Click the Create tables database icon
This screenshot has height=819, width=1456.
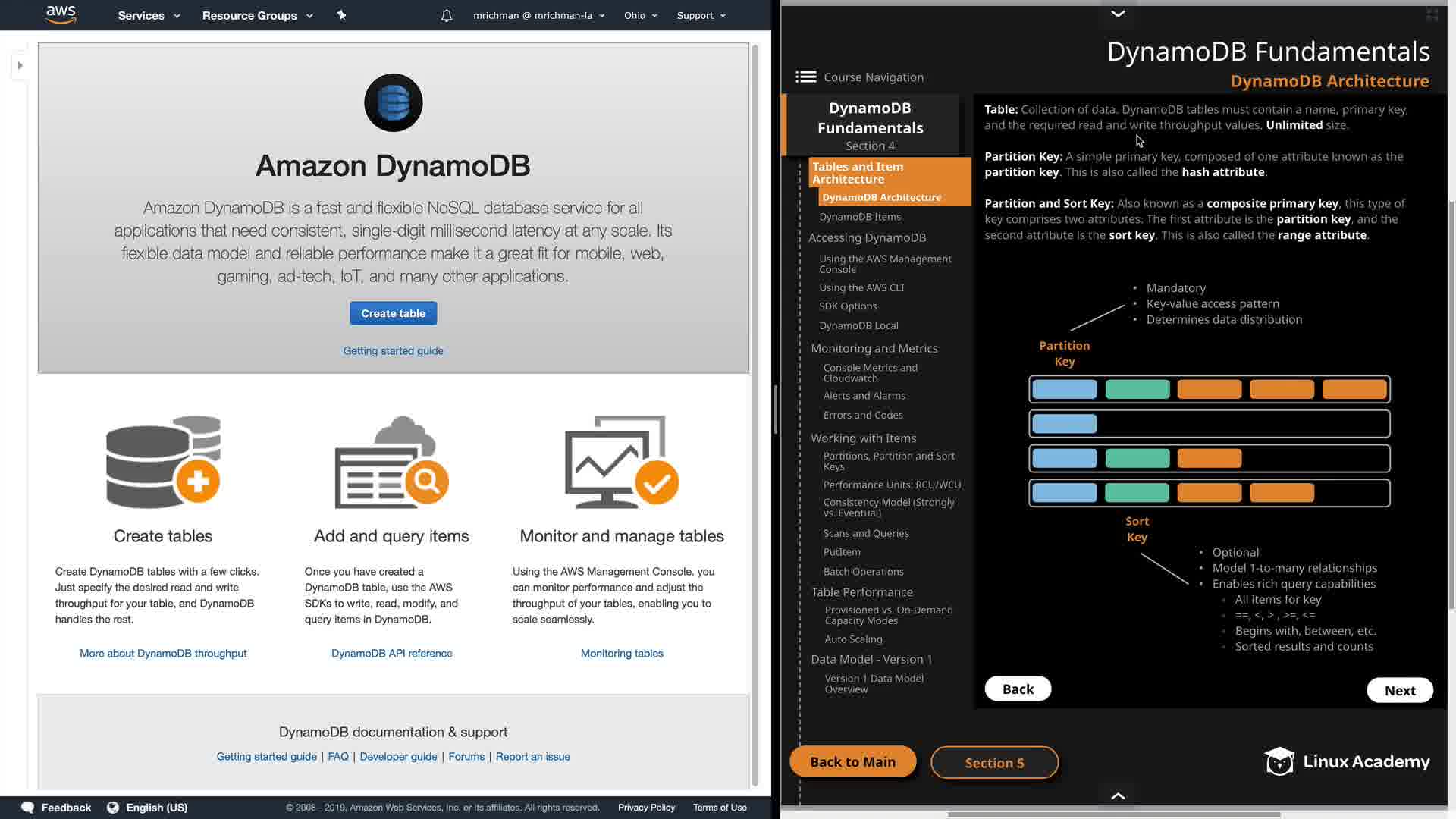pyautogui.click(x=163, y=462)
